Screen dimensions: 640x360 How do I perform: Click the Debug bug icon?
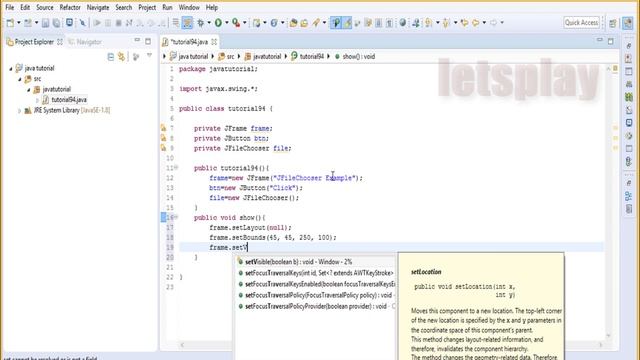point(200,23)
